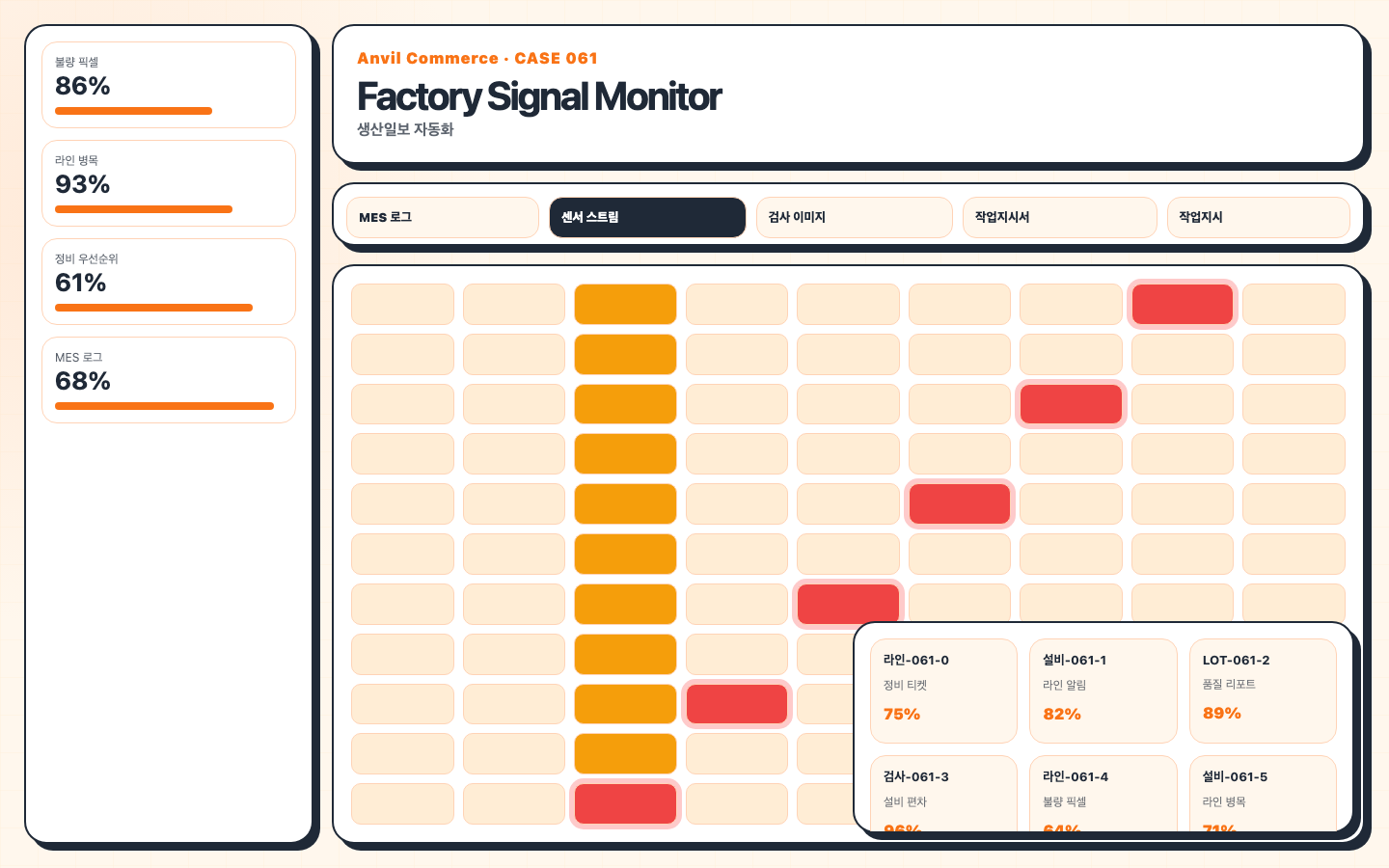
Task: Click the Factory Signal Monitor title
Action: pyautogui.click(x=539, y=96)
